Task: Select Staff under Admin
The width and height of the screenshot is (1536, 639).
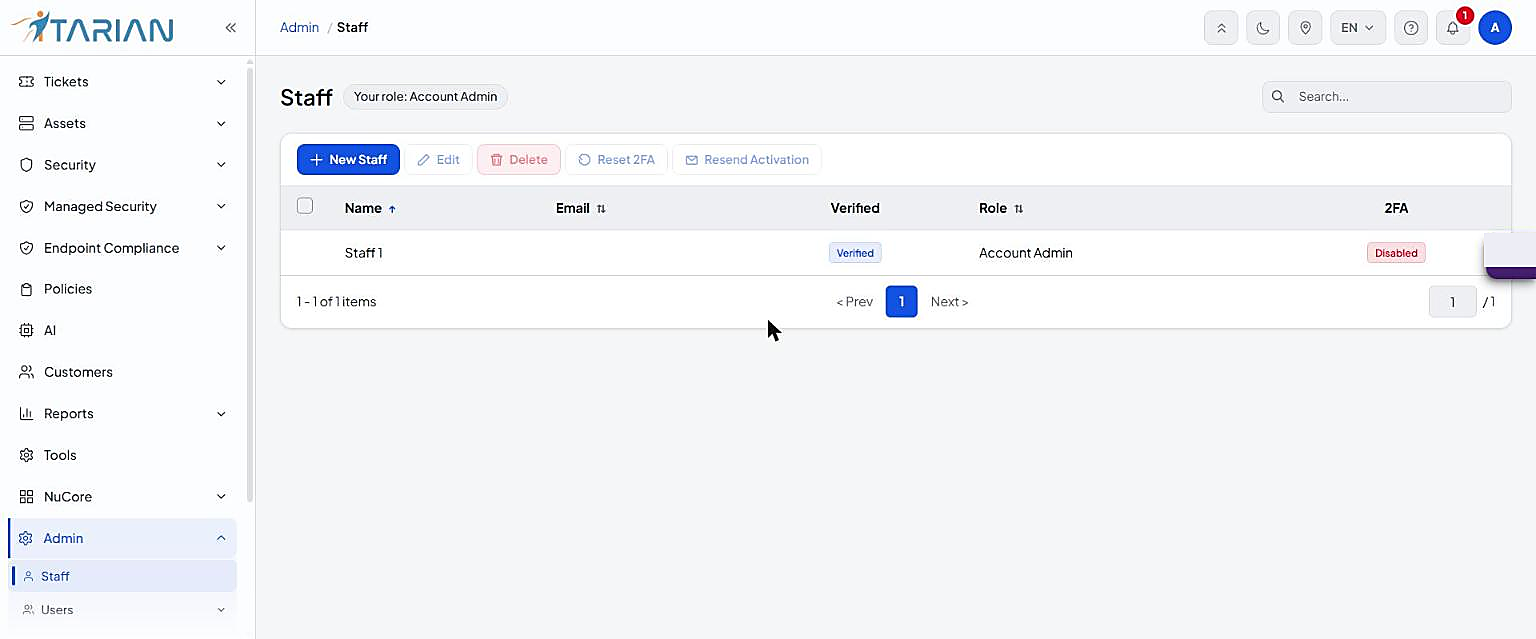Action: coord(122,576)
